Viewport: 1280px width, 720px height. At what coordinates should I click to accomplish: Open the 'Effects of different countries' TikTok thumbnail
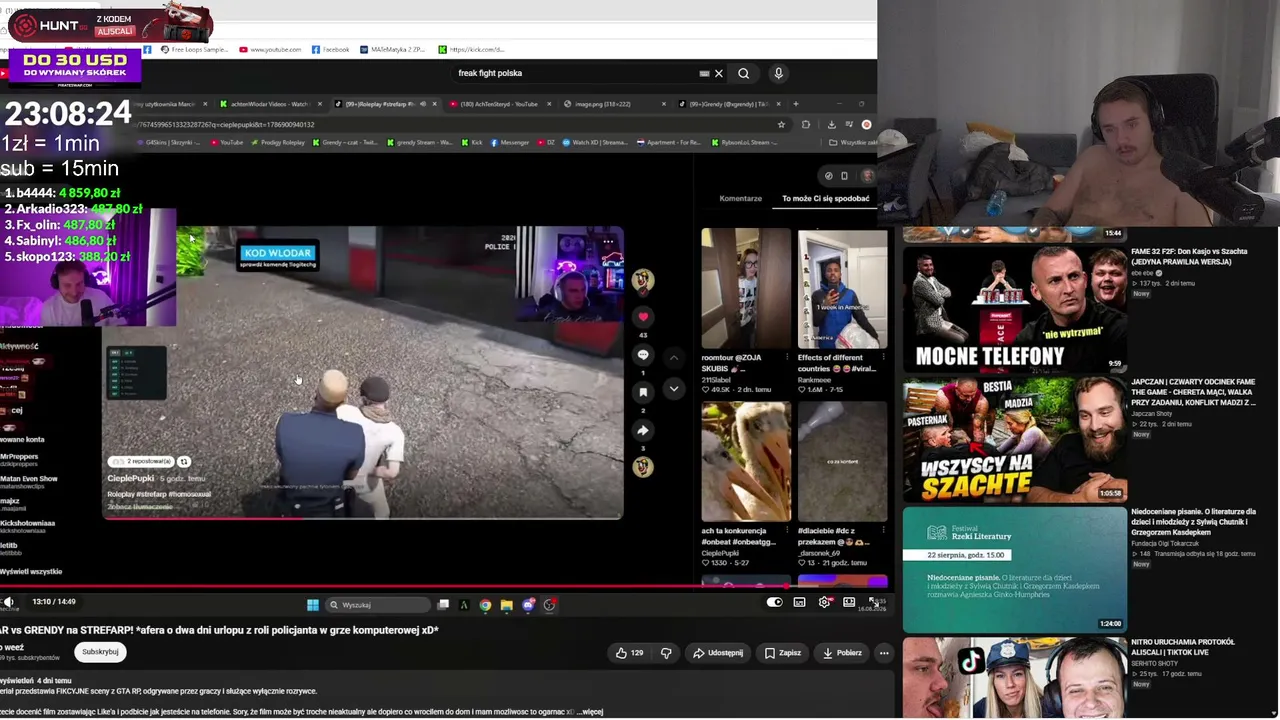842,289
